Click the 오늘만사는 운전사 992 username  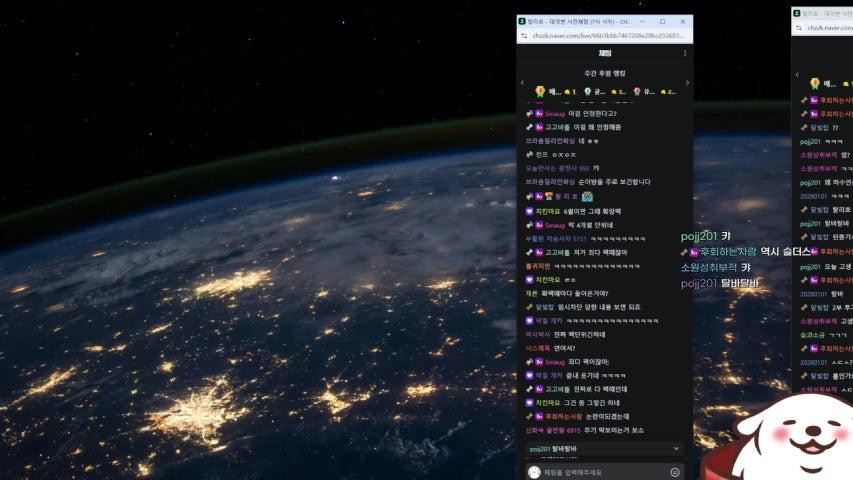pos(558,168)
